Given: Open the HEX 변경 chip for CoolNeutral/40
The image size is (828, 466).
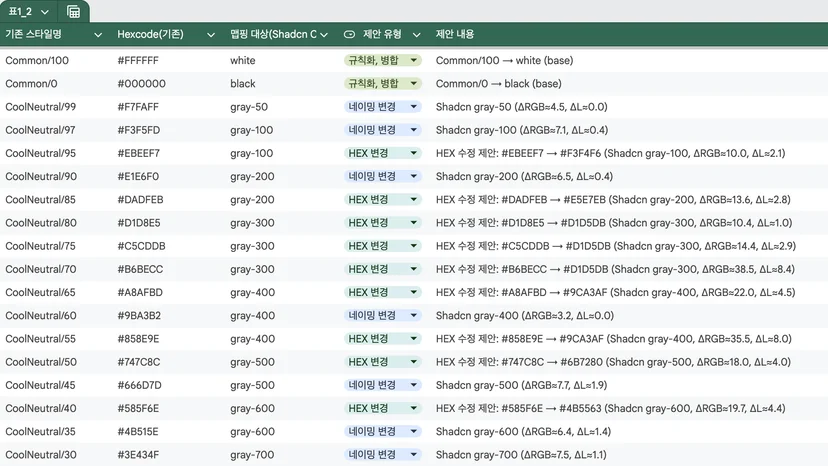Looking at the screenshot, I should click(383, 408).
